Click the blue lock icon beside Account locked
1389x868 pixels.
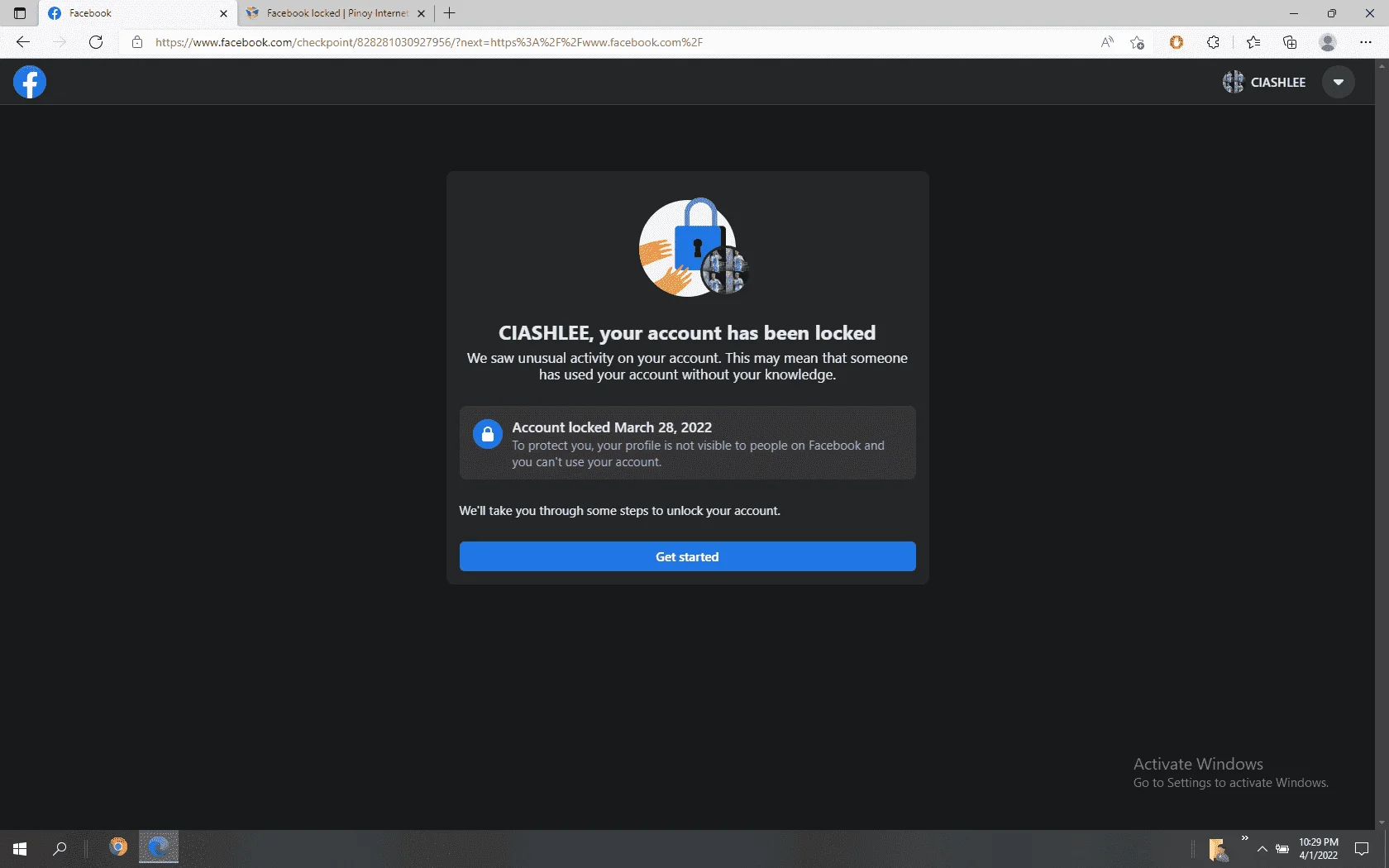coord(488,433)
